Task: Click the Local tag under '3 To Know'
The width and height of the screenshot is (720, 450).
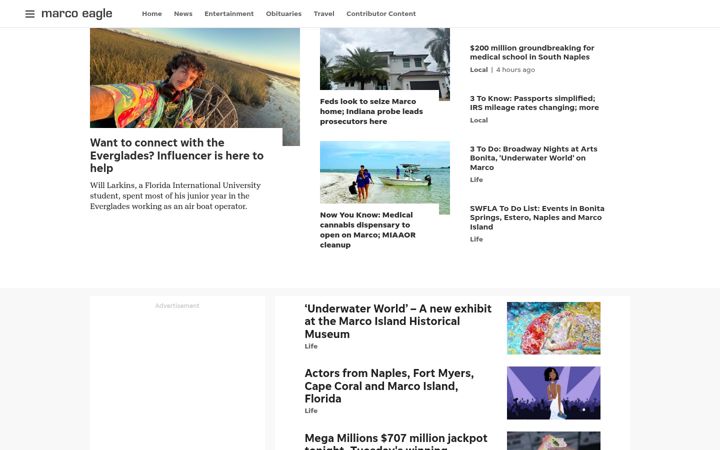Action: point(478,120)
